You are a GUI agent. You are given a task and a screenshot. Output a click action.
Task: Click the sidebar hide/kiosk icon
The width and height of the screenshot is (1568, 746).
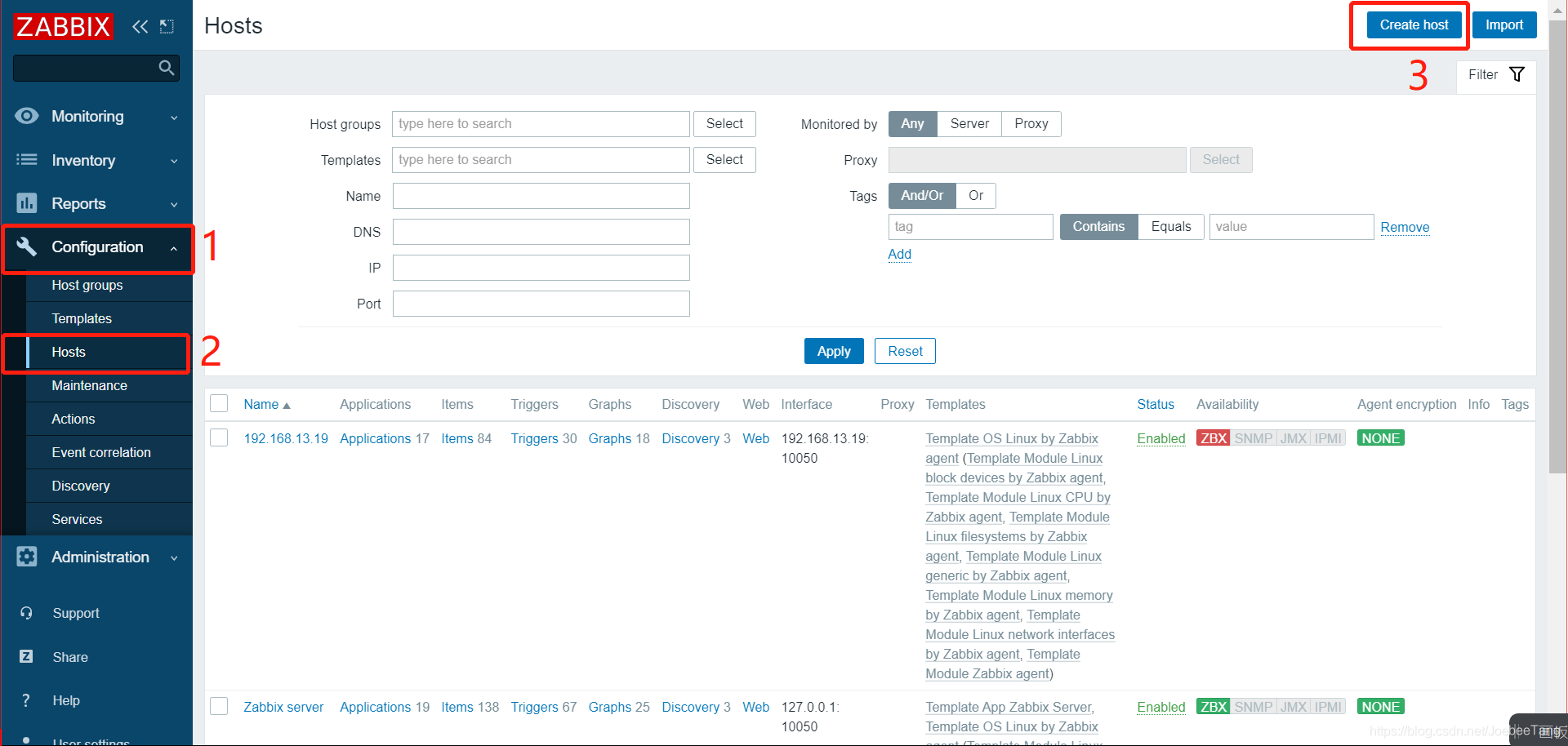click(x=167, y=26)
